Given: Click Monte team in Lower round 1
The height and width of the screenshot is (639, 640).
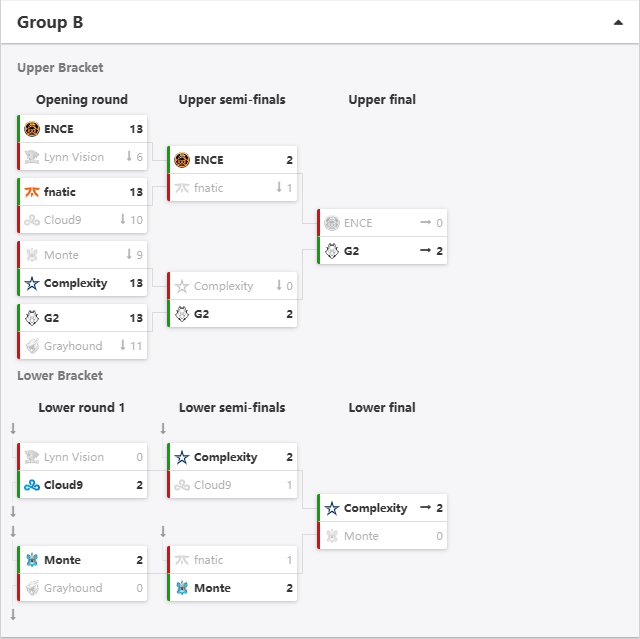Looking at the screenshot, I should point(62,560).
